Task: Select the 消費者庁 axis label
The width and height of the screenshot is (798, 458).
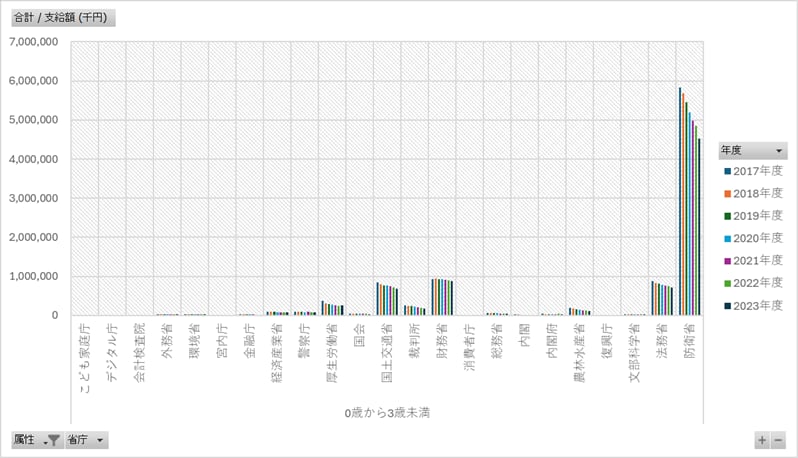Action: point(470,347)
